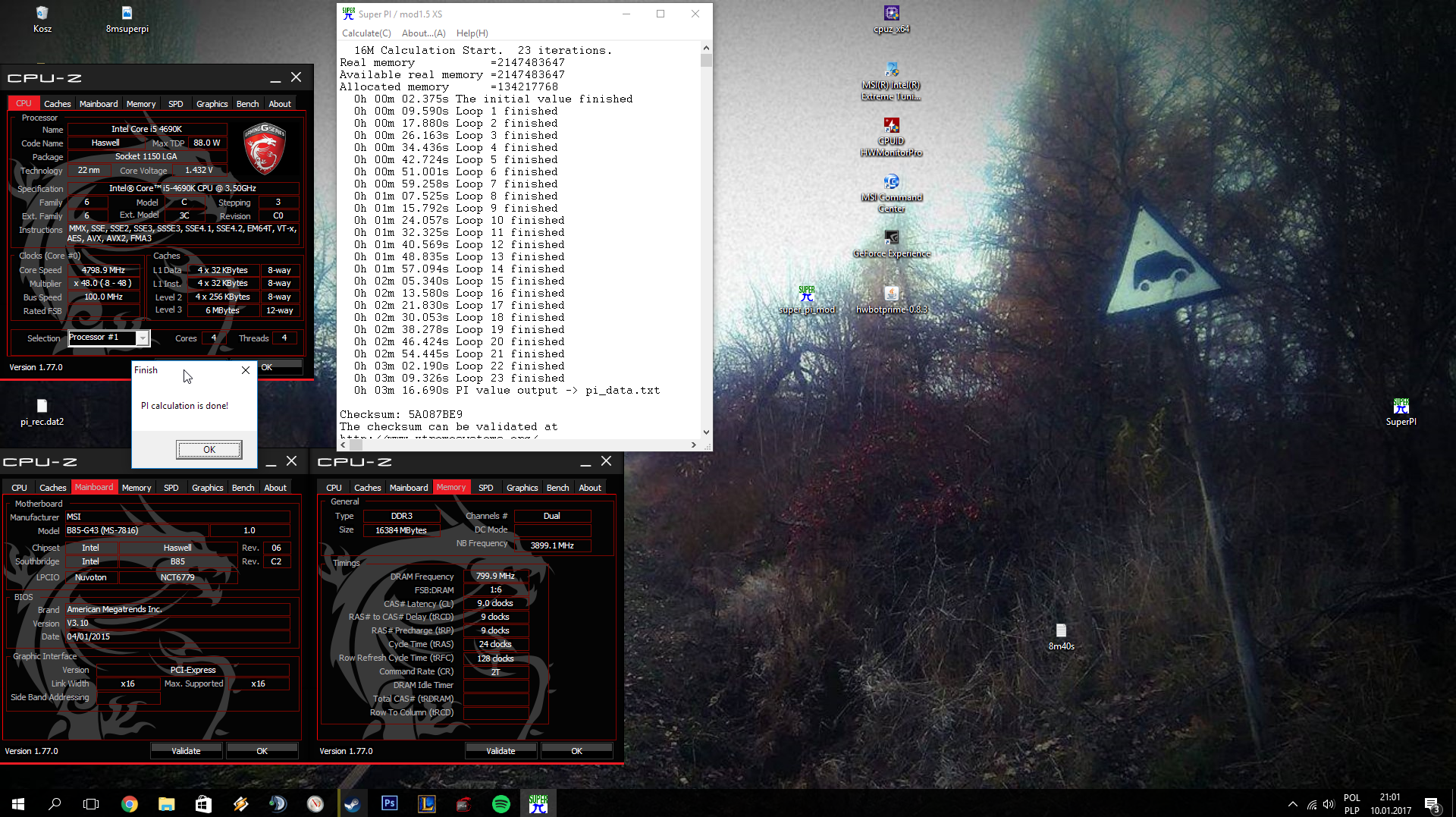Open the pi_rec.dat2 desktop file
Image resolution: width=1456 pixels, height=817 pixels.
[x=42, y=412]
